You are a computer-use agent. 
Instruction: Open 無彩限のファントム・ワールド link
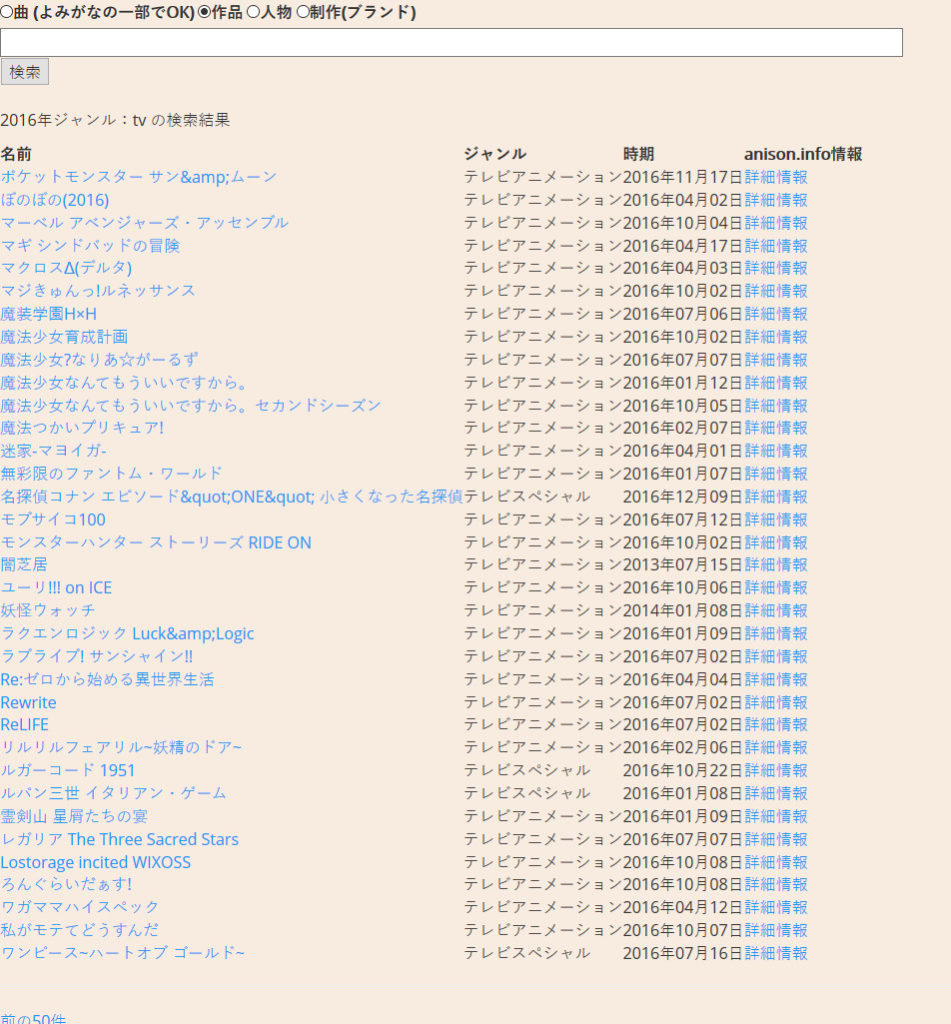[x=111, y=473]
